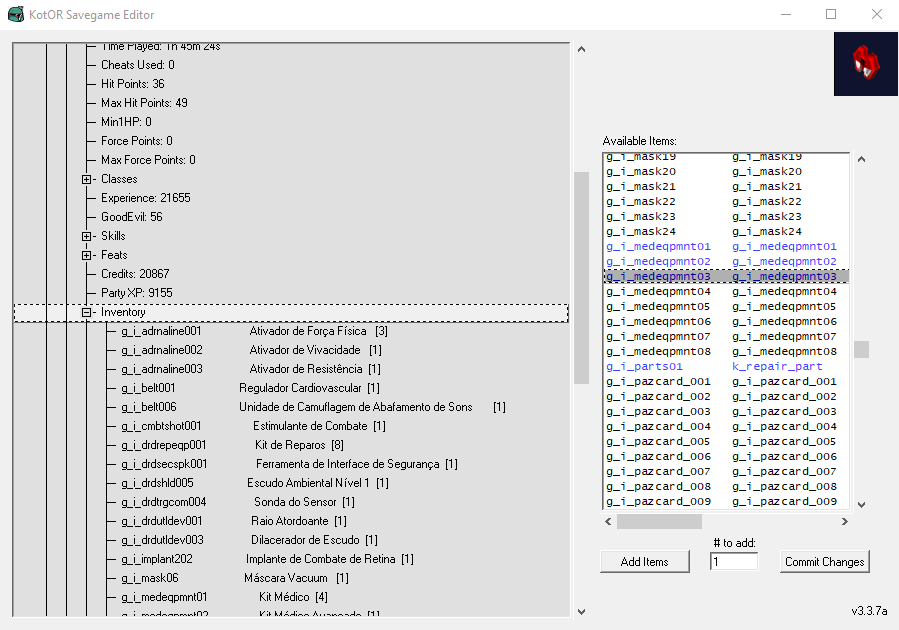Select 'Party XP: 9155' tree entry
Screen dimensions: 899x630
[x=136, y=292]
